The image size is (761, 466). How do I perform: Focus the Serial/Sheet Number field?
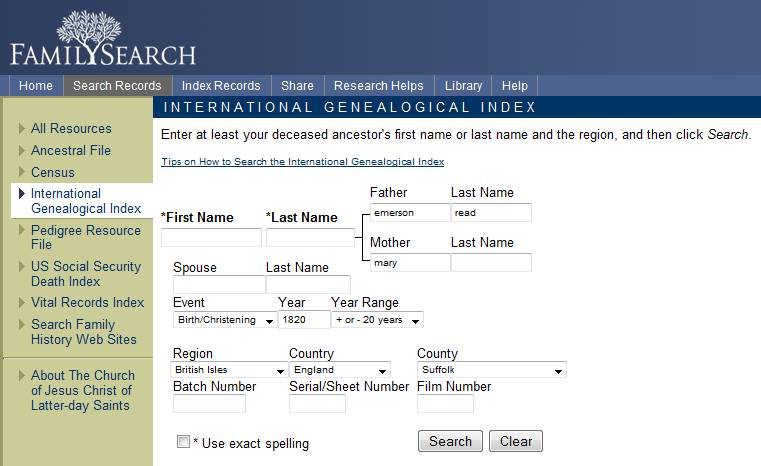click(x=317, y=404)
